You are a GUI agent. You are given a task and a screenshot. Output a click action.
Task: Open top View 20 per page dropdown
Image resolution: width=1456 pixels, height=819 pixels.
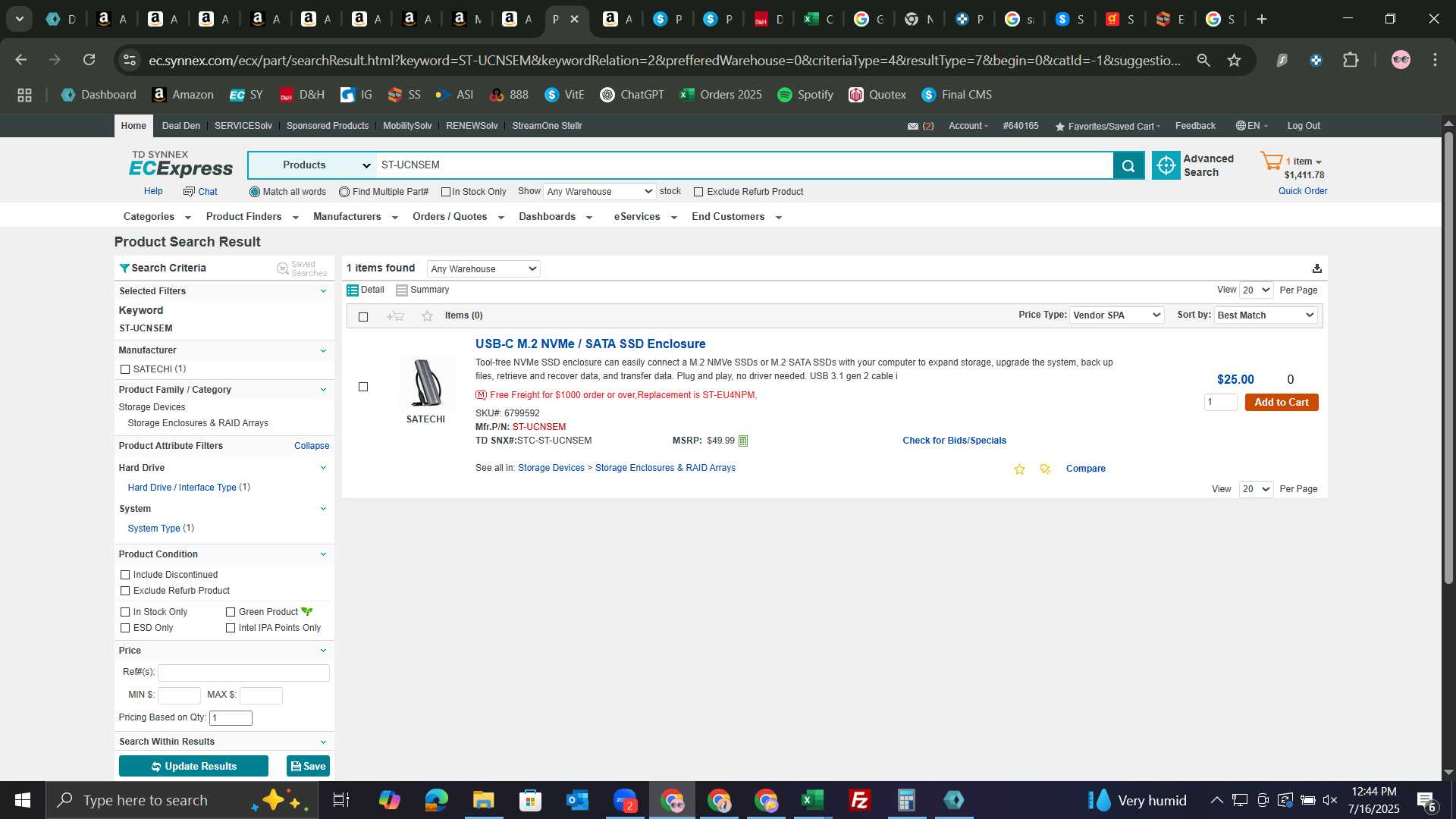[1256, 290]
